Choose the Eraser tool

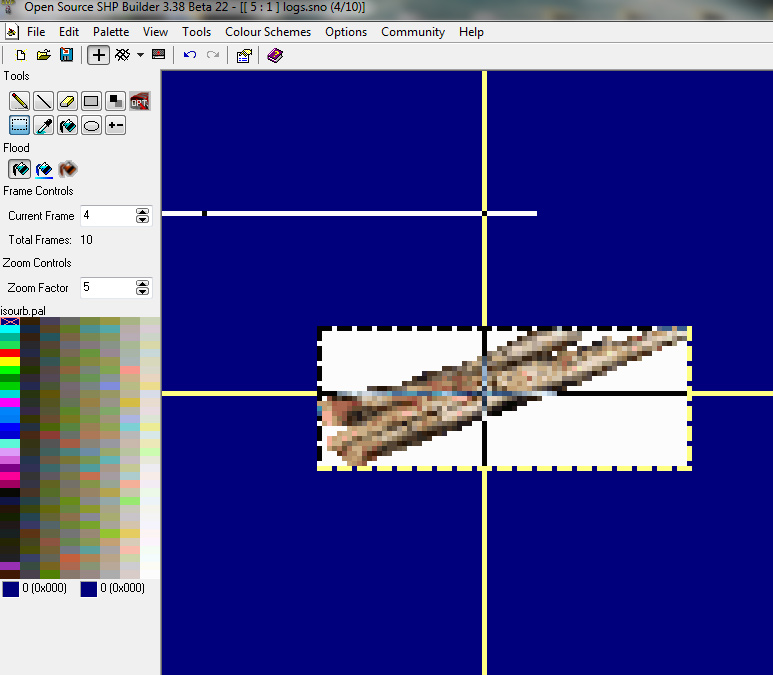(67, 101)
